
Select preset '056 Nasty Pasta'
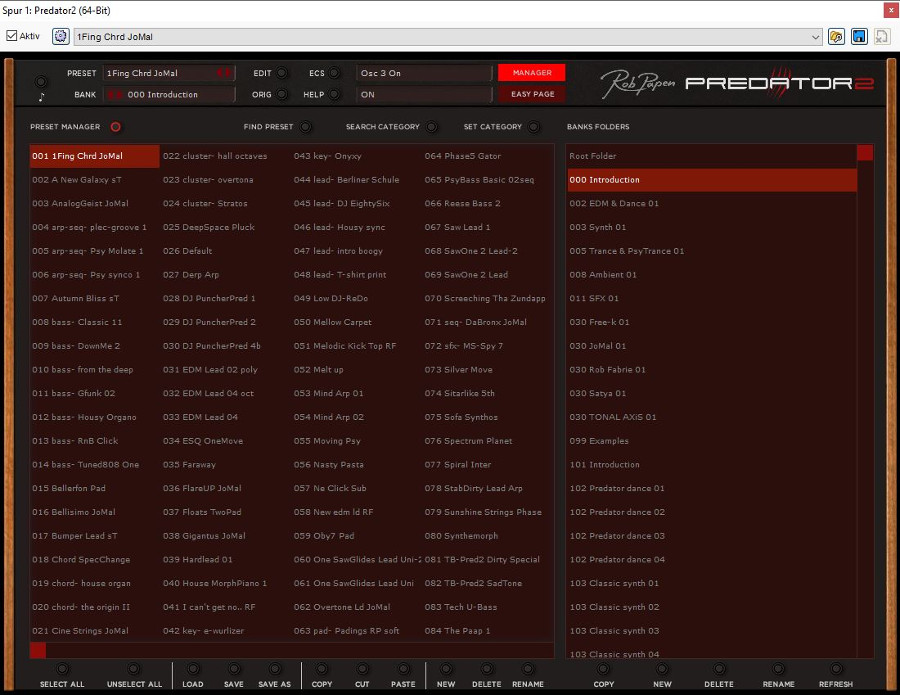(x=328, y=464)
